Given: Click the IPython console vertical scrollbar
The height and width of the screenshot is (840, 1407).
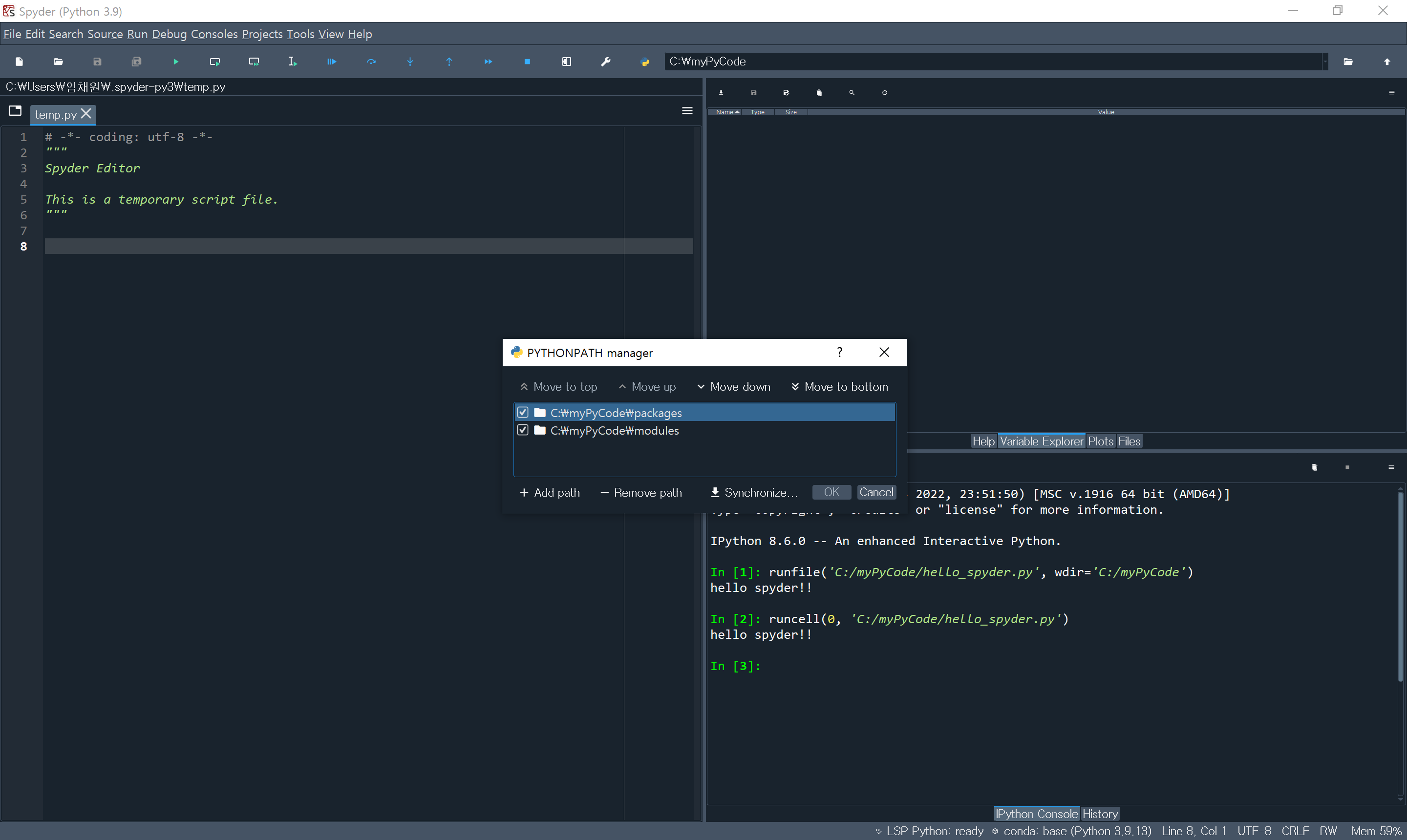Looking at the screenshot, I should tap(1400, 586).
